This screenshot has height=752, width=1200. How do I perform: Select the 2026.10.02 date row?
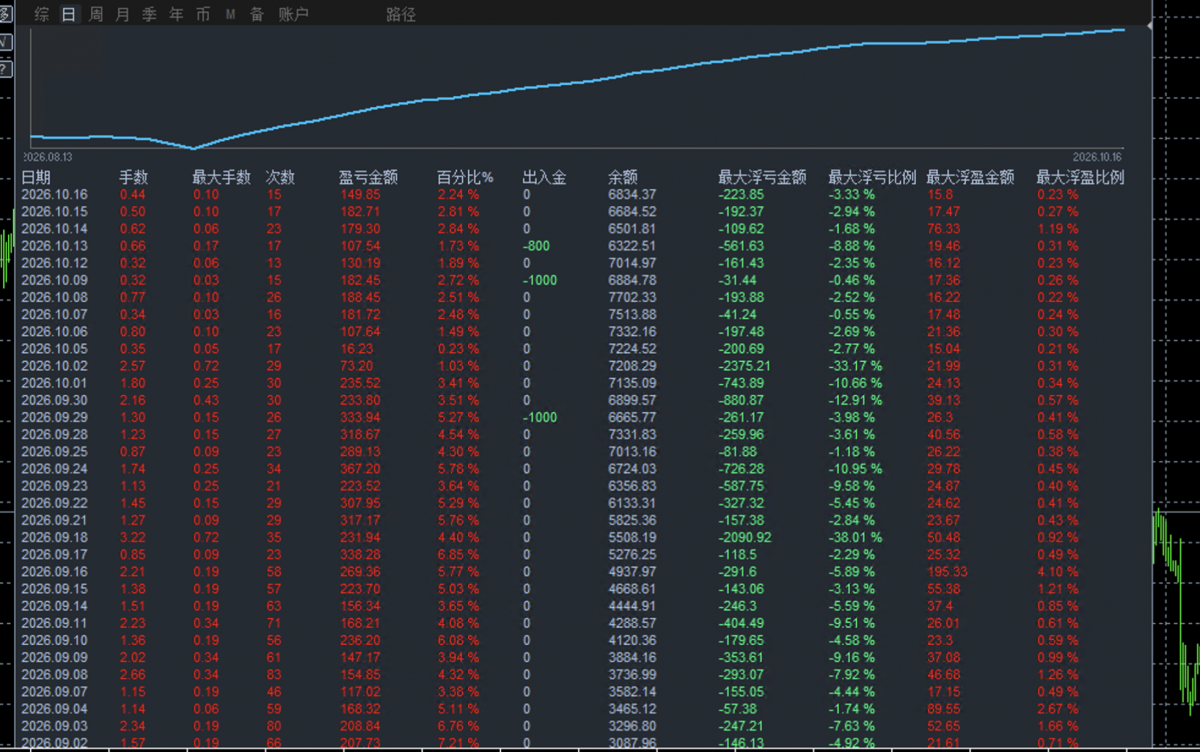tap(55, 365)
